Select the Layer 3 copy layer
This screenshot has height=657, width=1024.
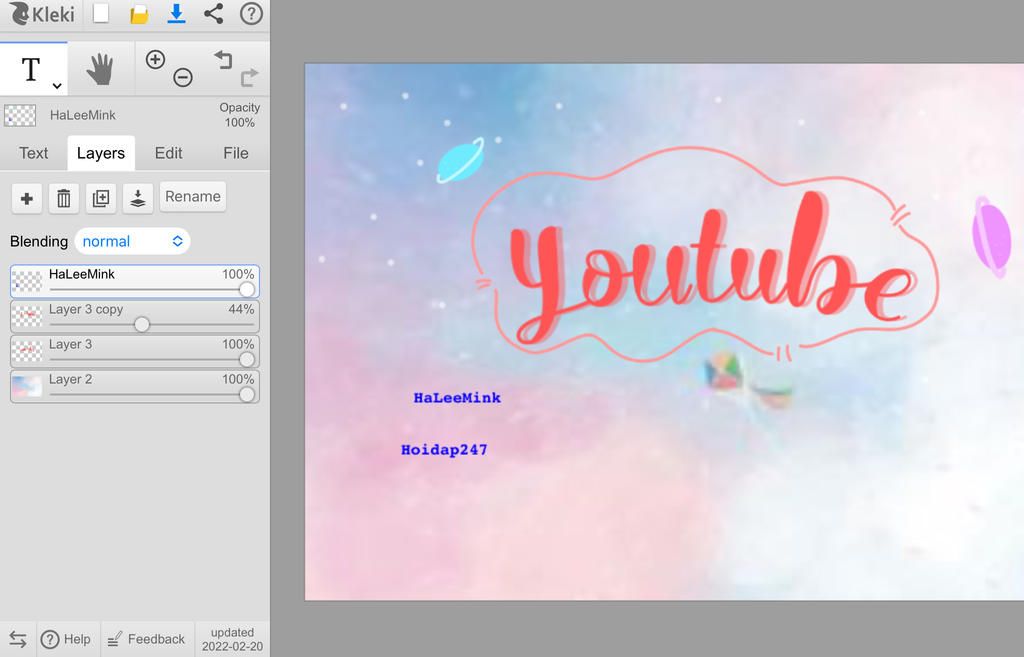pos(135,317)
